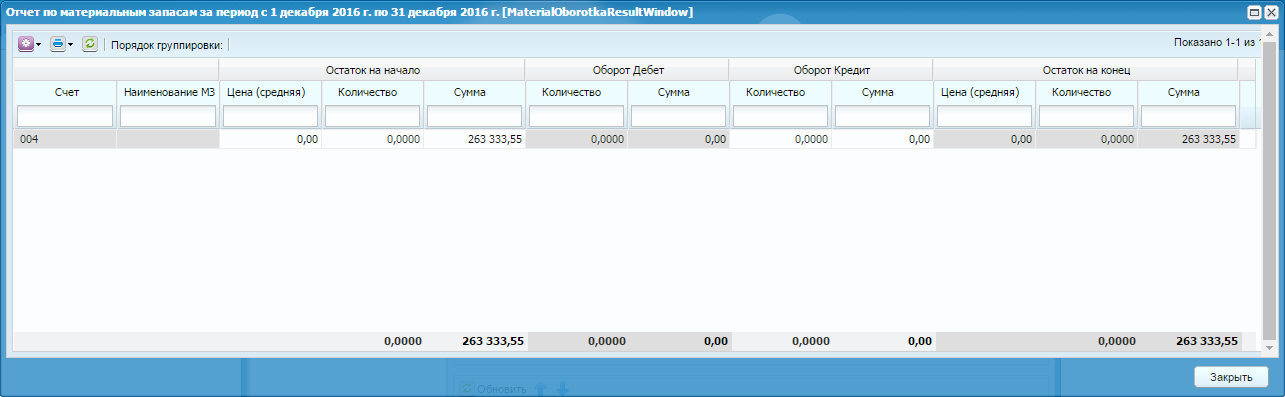This screenshot has width=1285, height=397.
Task: Click the vertical scrollbar of the table
Action: click(x=1269, y=190)
